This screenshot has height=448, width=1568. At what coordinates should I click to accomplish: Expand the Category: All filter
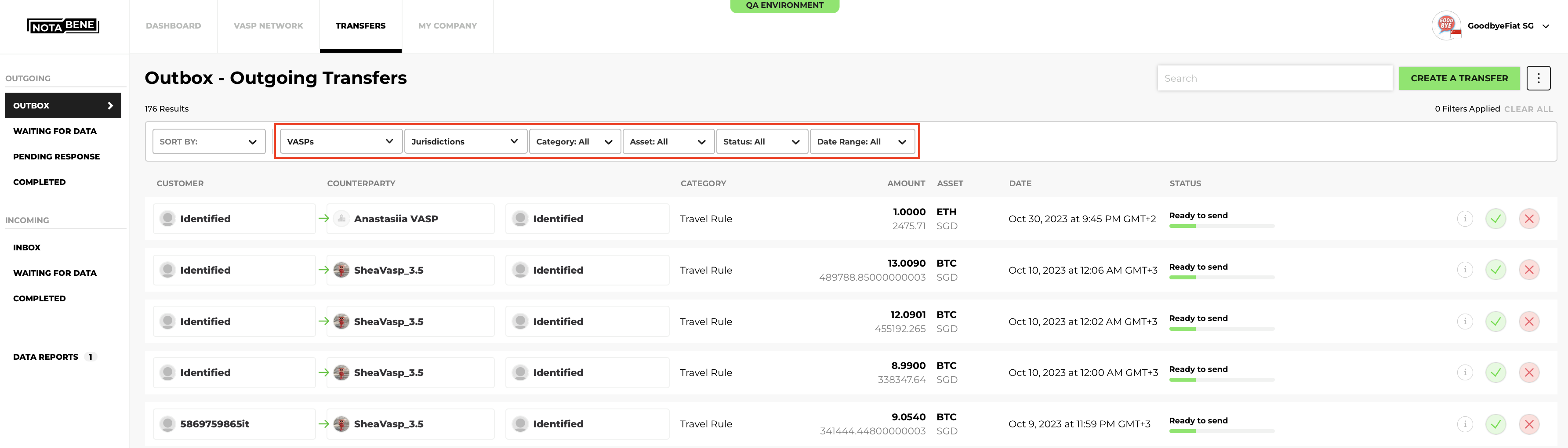point(575,141)
